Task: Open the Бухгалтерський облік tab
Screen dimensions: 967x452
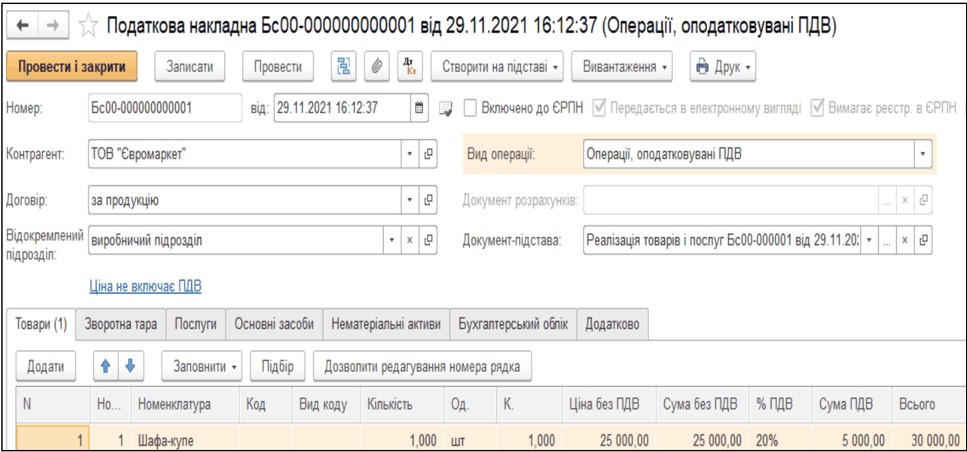Action: 511,324
